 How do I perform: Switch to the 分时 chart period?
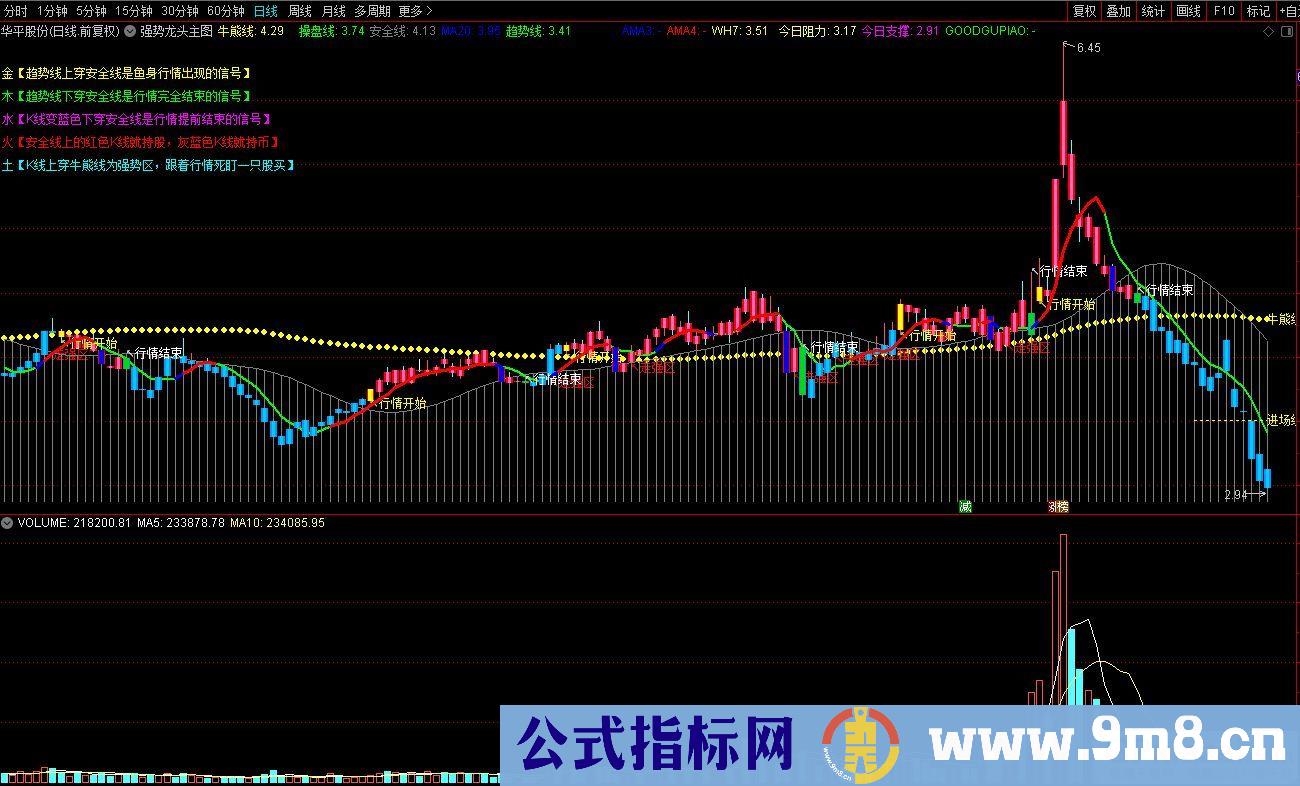(16, 11)
